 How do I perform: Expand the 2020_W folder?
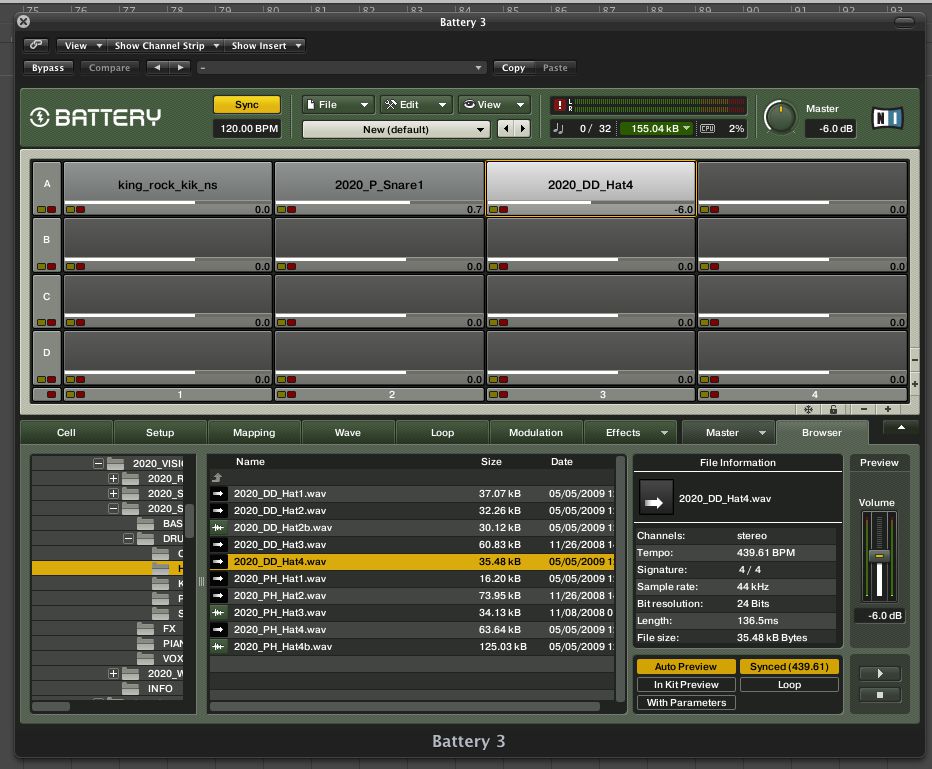114,673
